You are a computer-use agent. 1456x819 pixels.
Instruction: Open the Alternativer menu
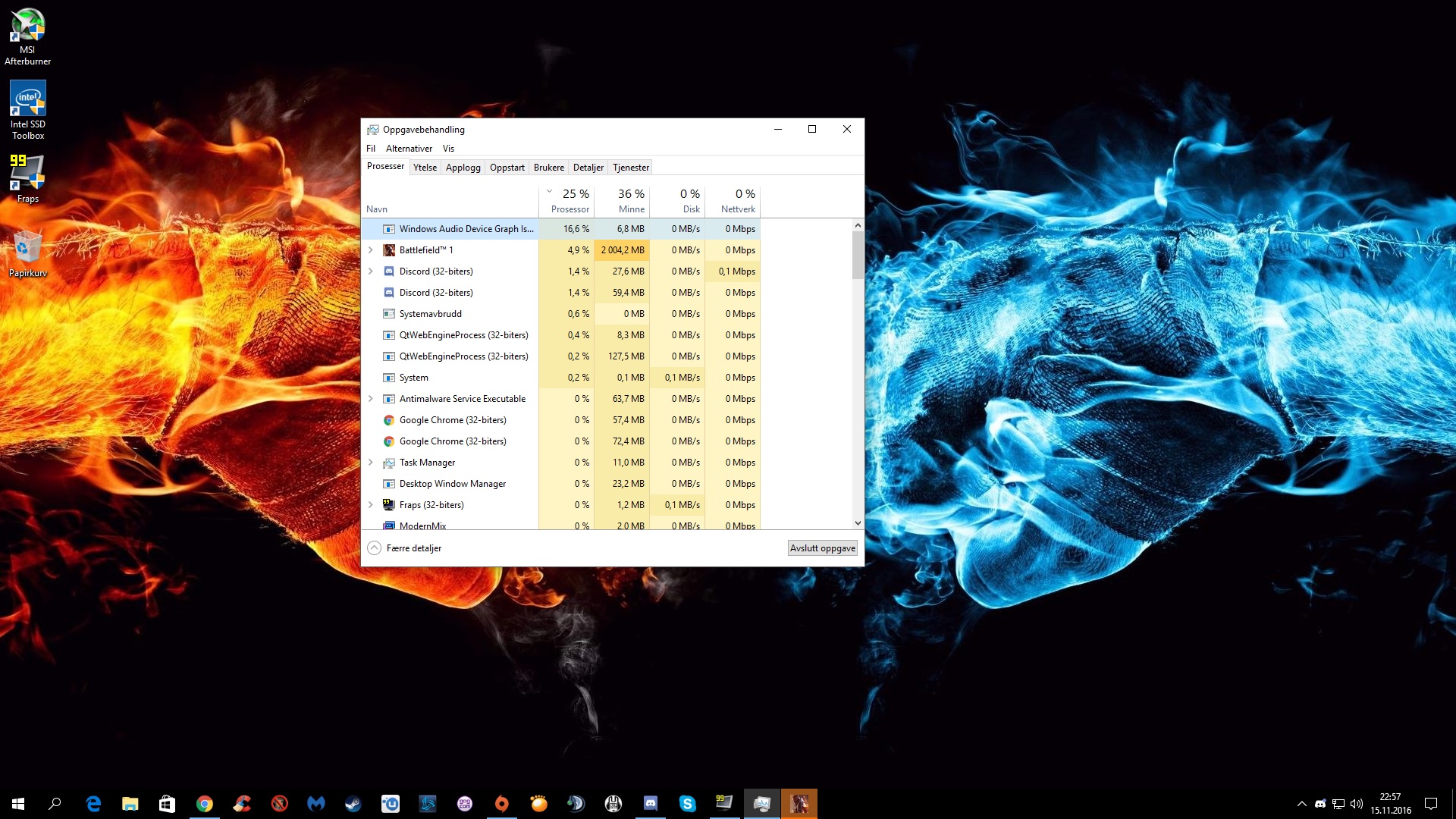(409, 149)
